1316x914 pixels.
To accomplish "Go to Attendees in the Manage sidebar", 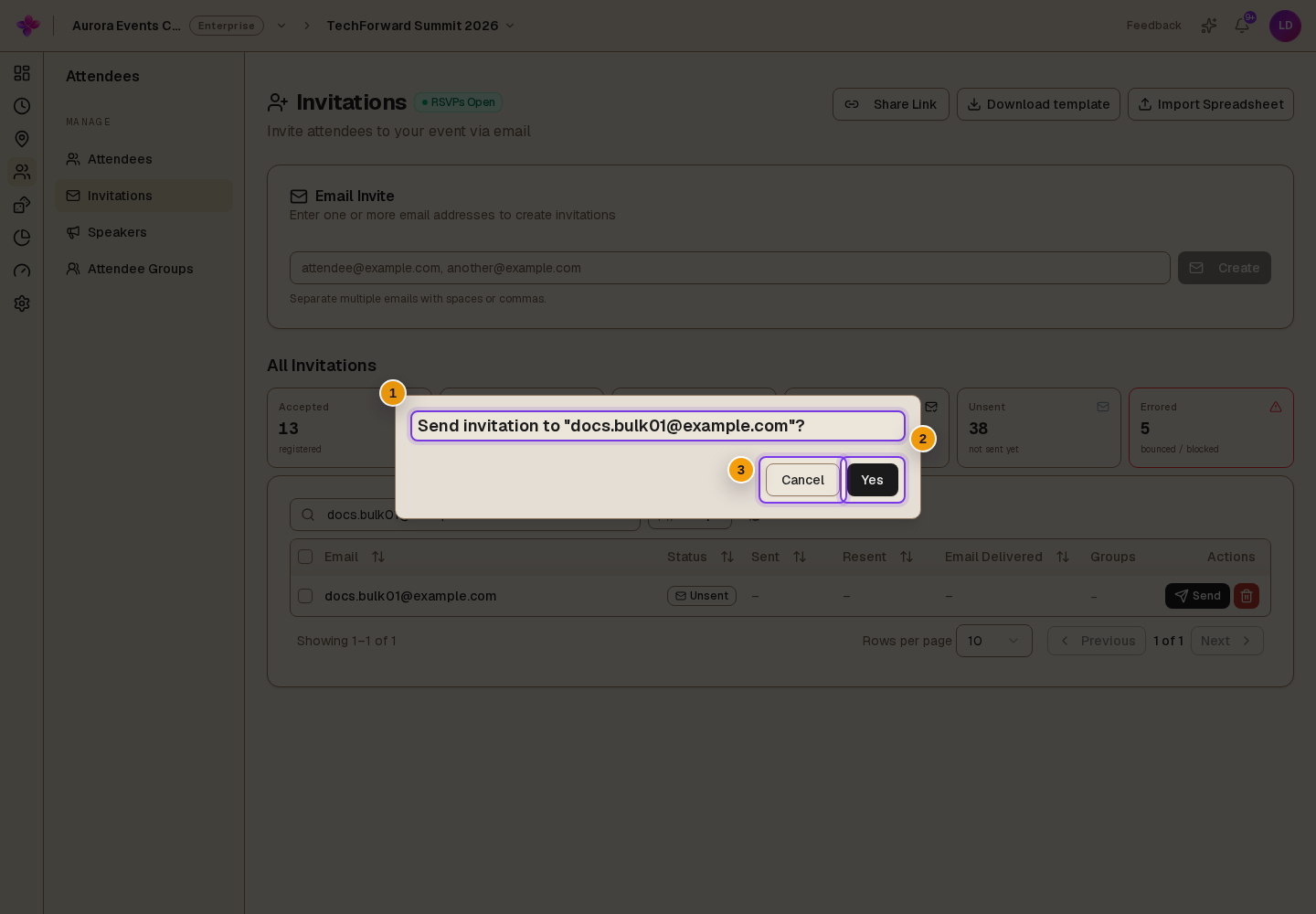I will (x=143, y=159).
